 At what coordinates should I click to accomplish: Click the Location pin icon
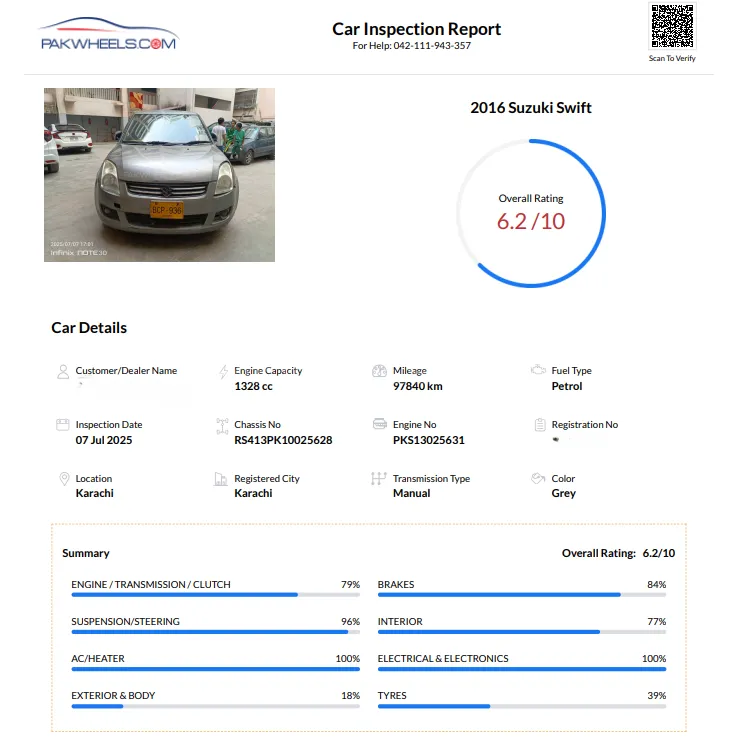64,479
